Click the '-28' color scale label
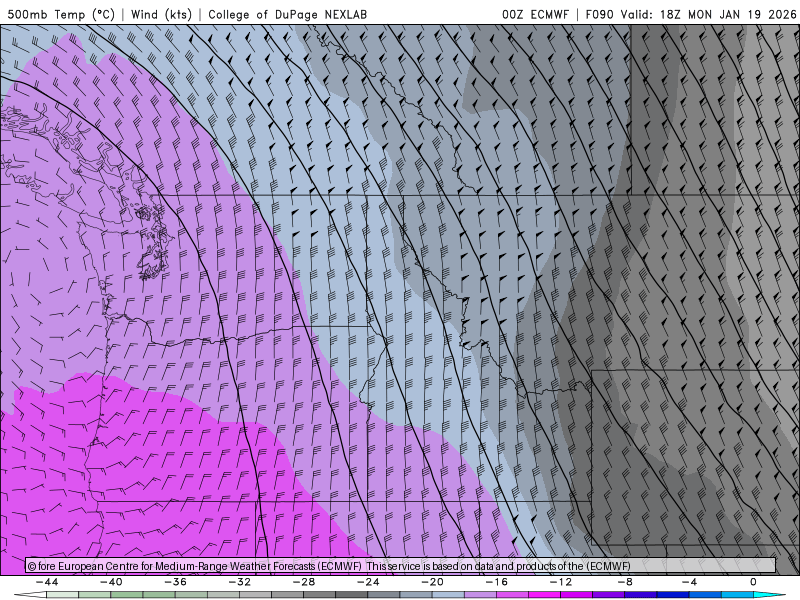Screen dimensions: 800x600 304,582
